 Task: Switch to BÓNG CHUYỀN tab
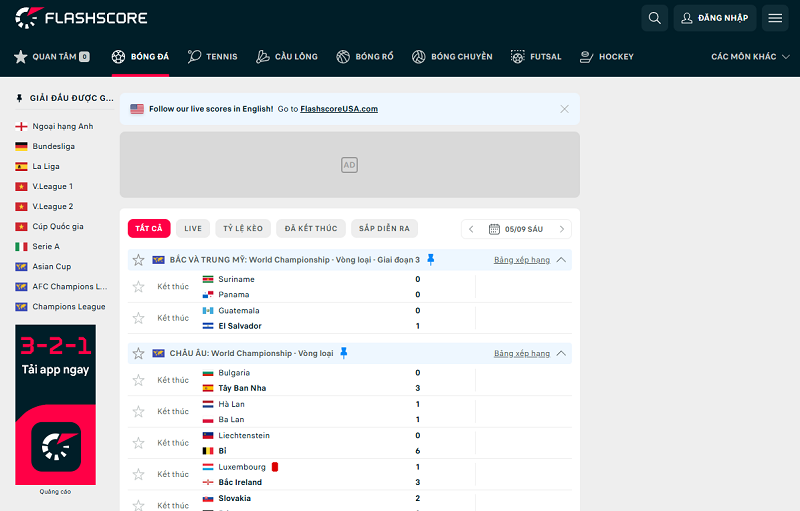pyautogui.click(x=452, y=57)
